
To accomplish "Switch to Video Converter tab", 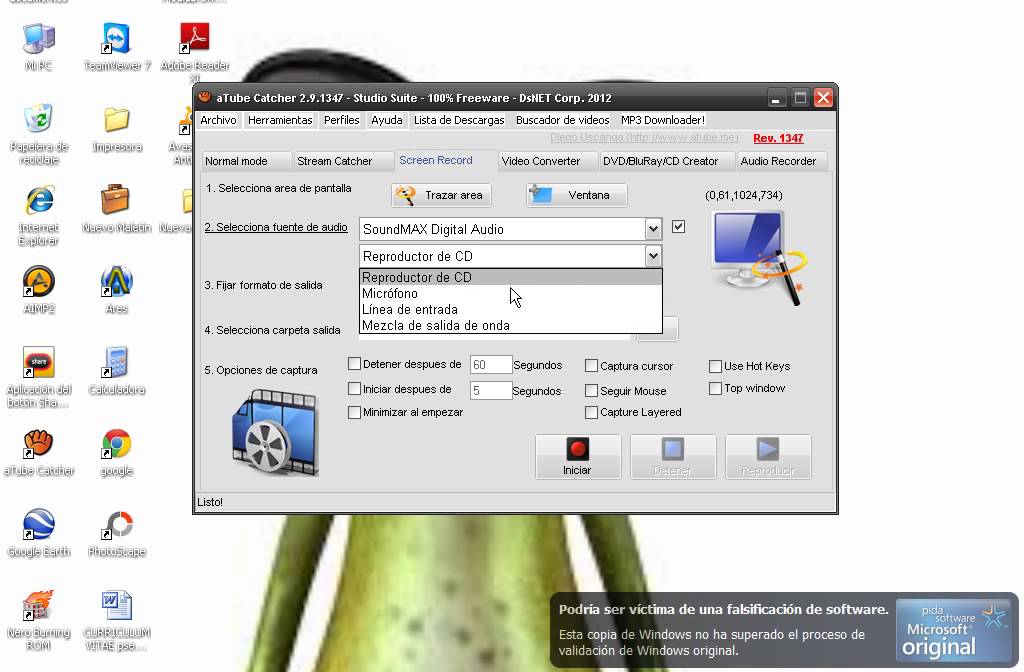I will click(547, 161).
